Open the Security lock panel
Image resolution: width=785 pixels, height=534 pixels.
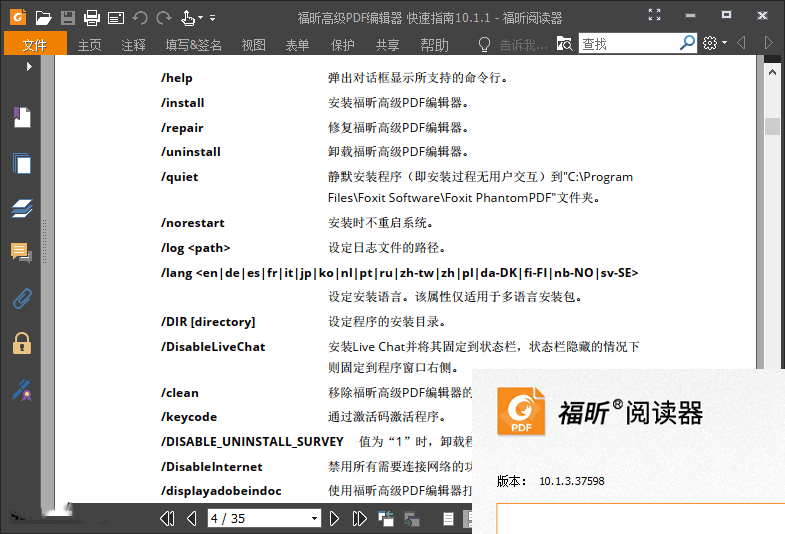[21, 343]
